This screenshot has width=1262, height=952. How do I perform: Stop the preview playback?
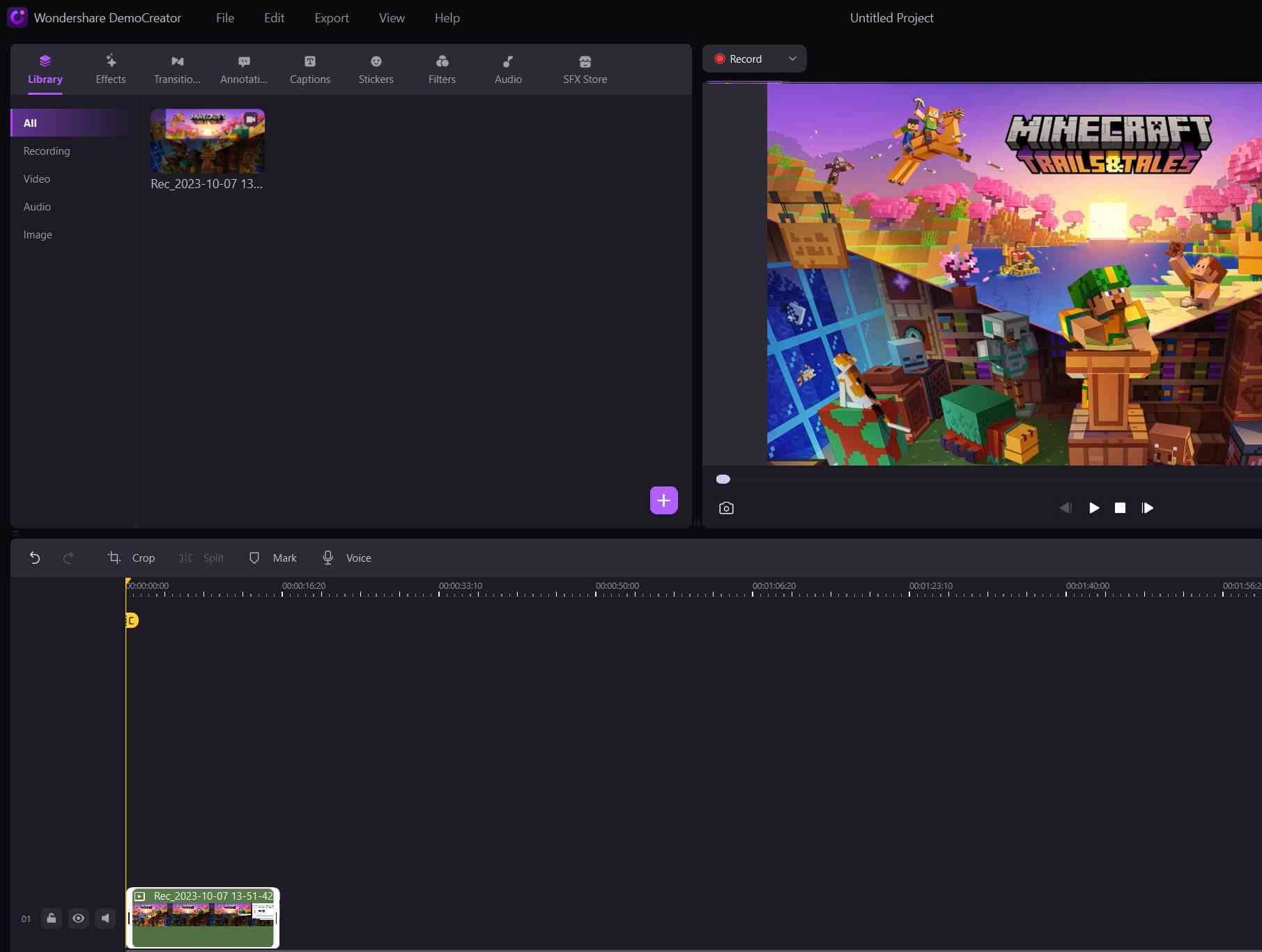1120,508
